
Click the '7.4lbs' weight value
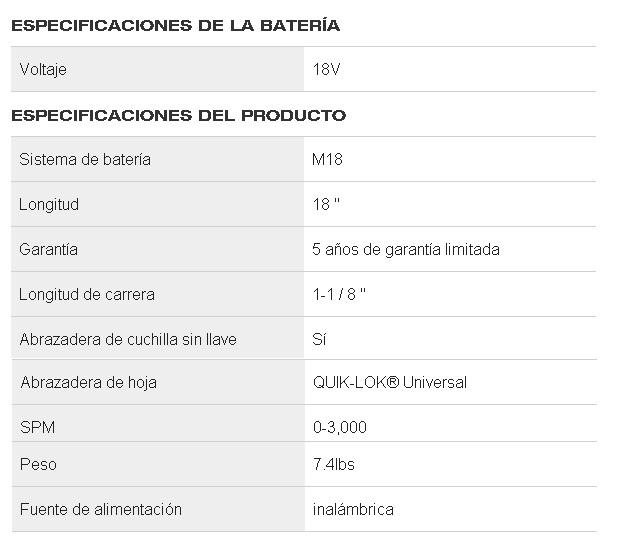[334, 465]
